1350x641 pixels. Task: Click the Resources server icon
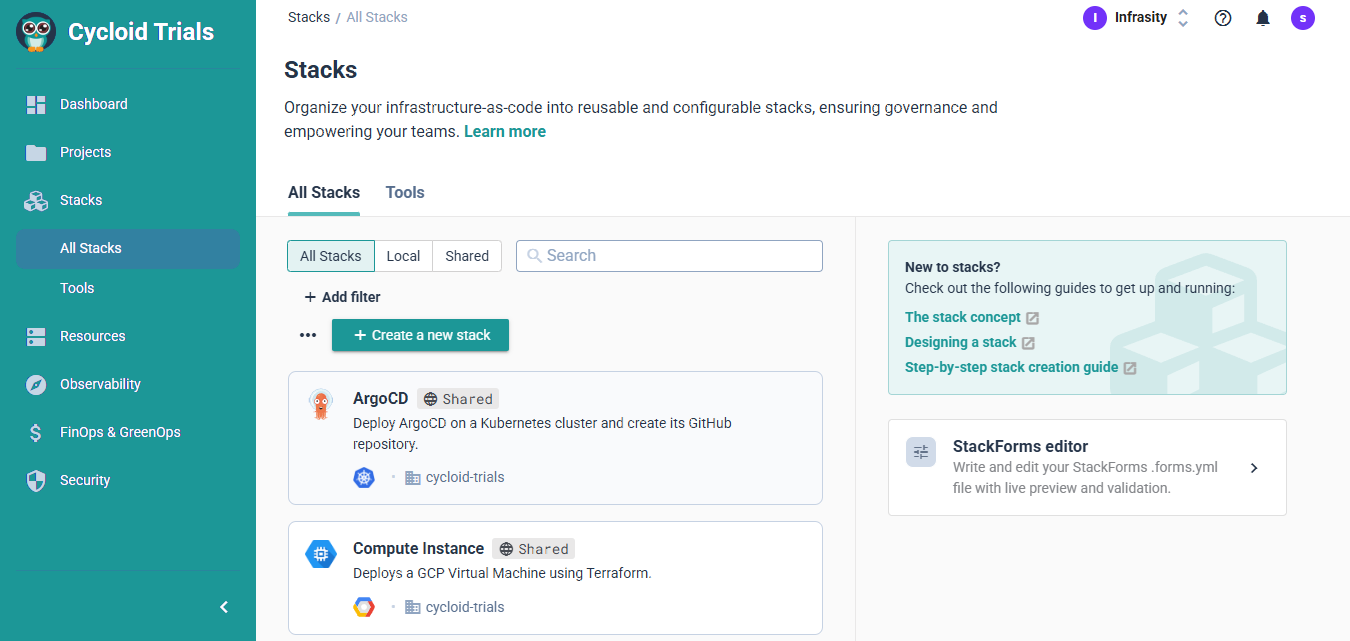[x=36, y=336]
